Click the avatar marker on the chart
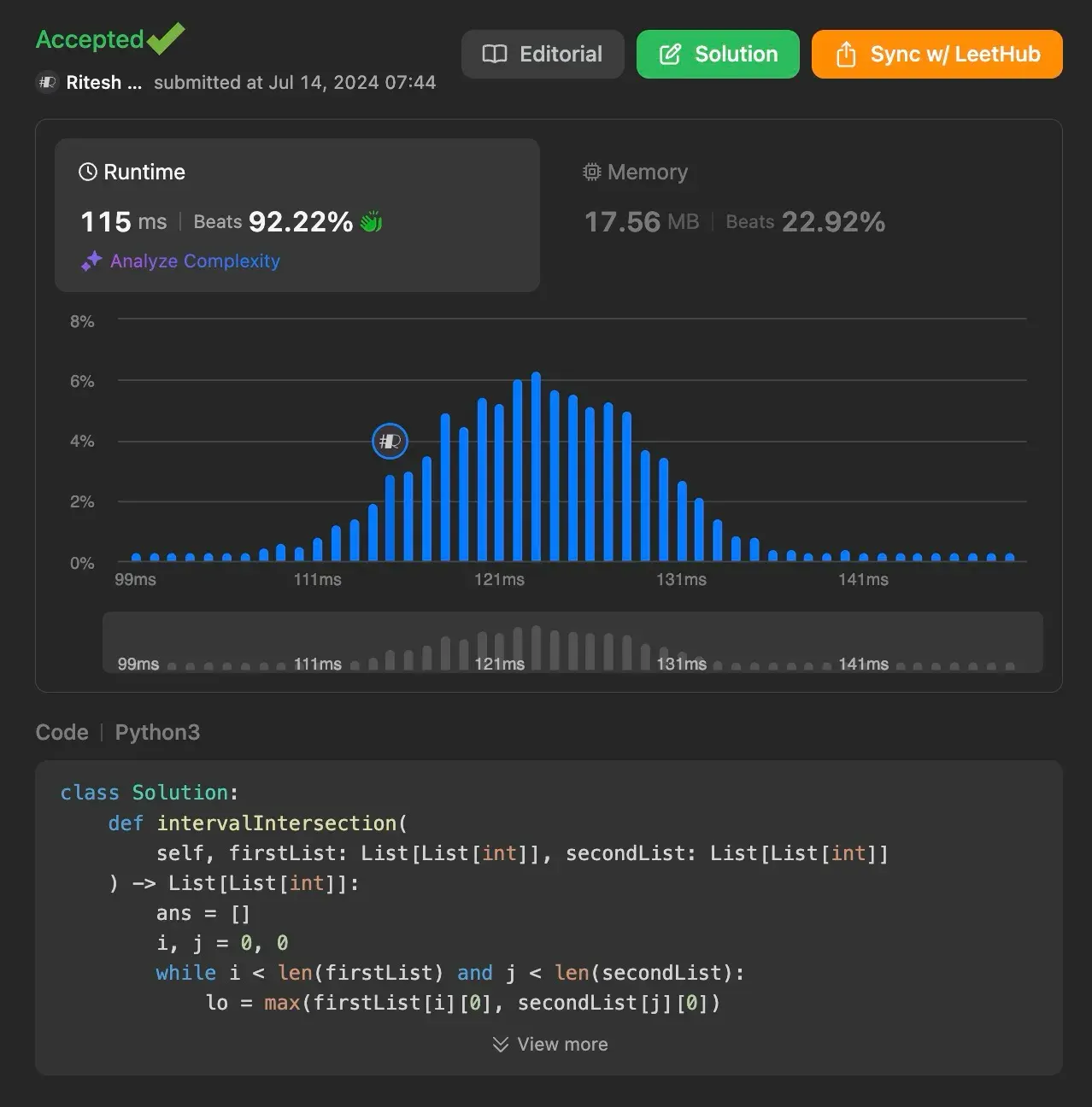Screen dimensions: 1092x1107 390,441
